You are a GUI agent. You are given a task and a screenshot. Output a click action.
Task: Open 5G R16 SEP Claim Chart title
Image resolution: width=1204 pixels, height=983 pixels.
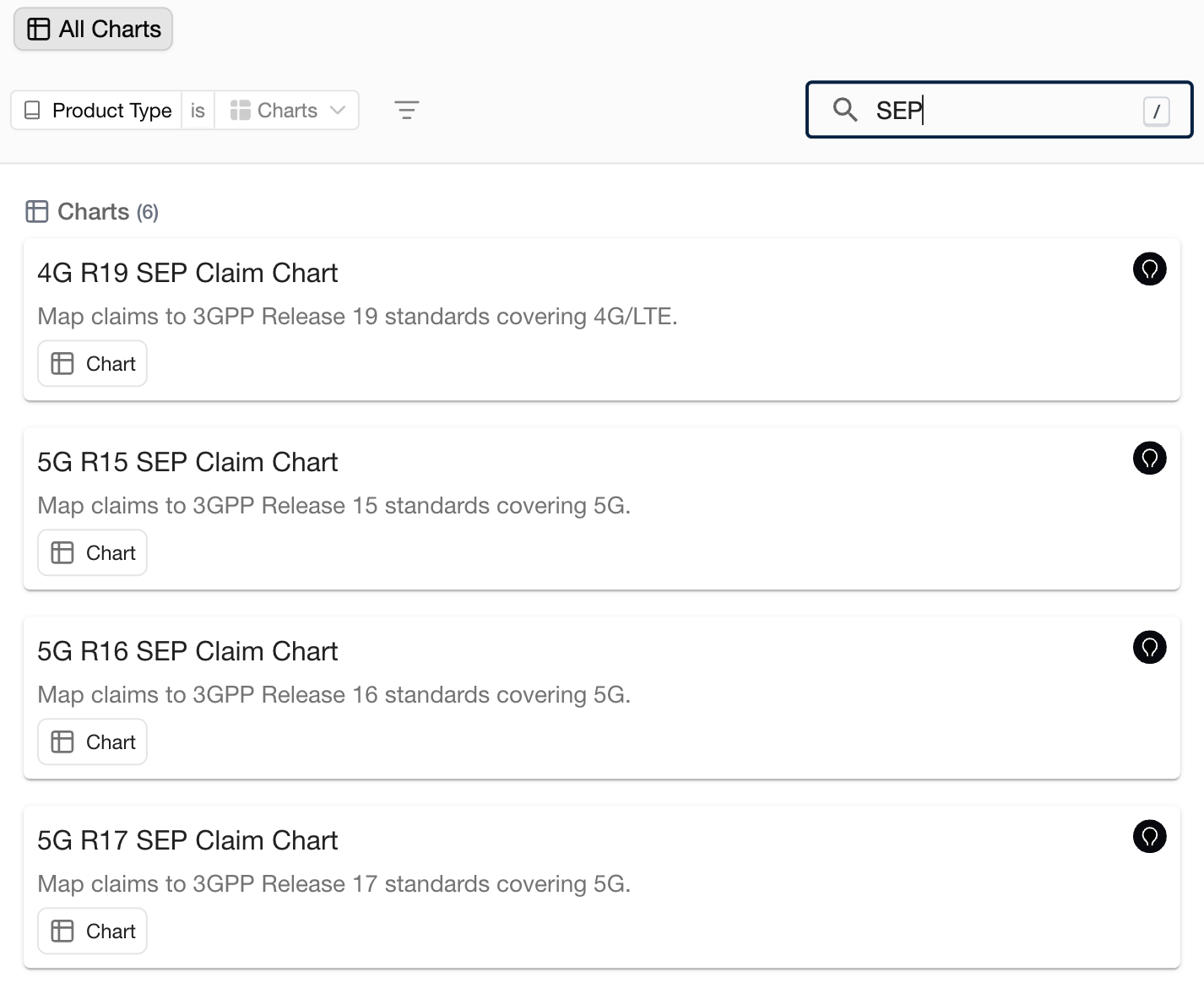pos(187,651)
